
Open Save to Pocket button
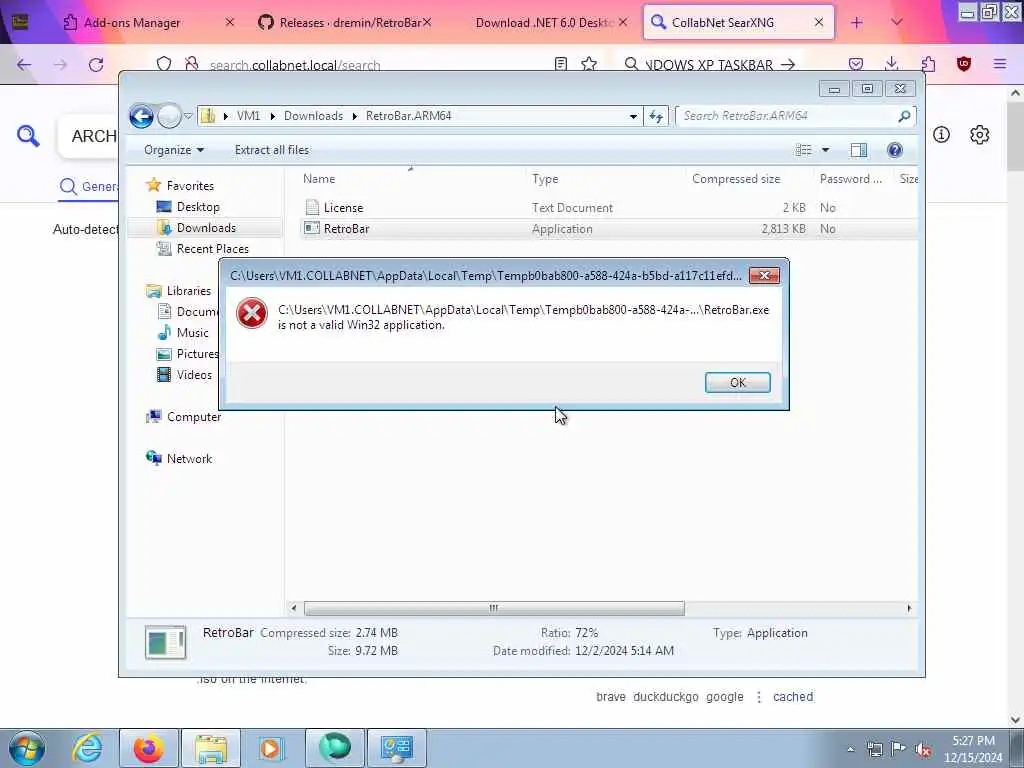[x=856, y=64]
